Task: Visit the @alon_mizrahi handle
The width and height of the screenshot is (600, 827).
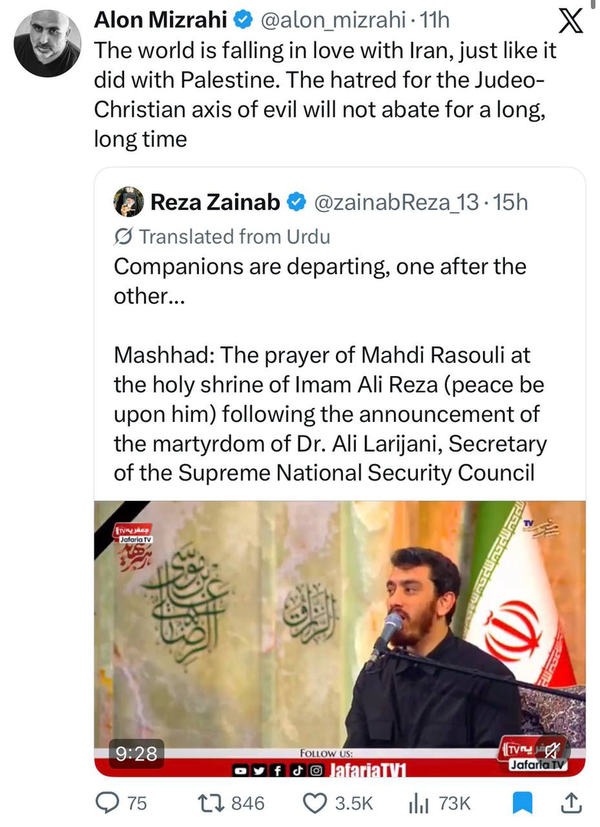Action: pos(327,20)
